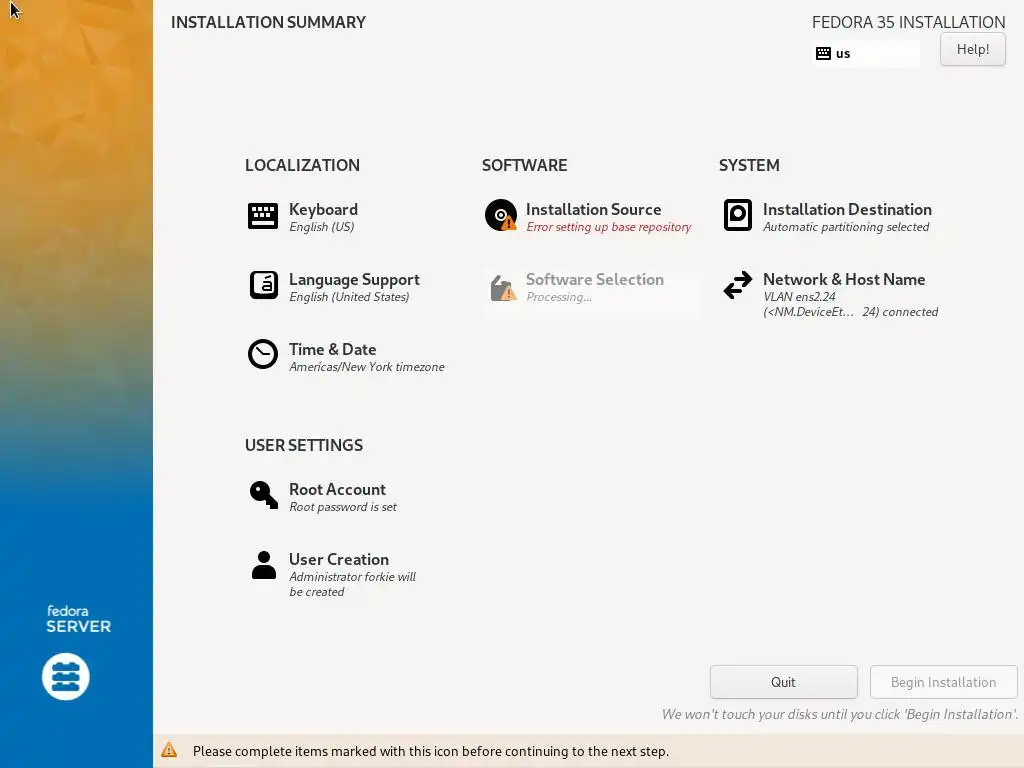Open the Installation Source title
The height and width of the screenshot is (768, 1024).
click(593, 209)
